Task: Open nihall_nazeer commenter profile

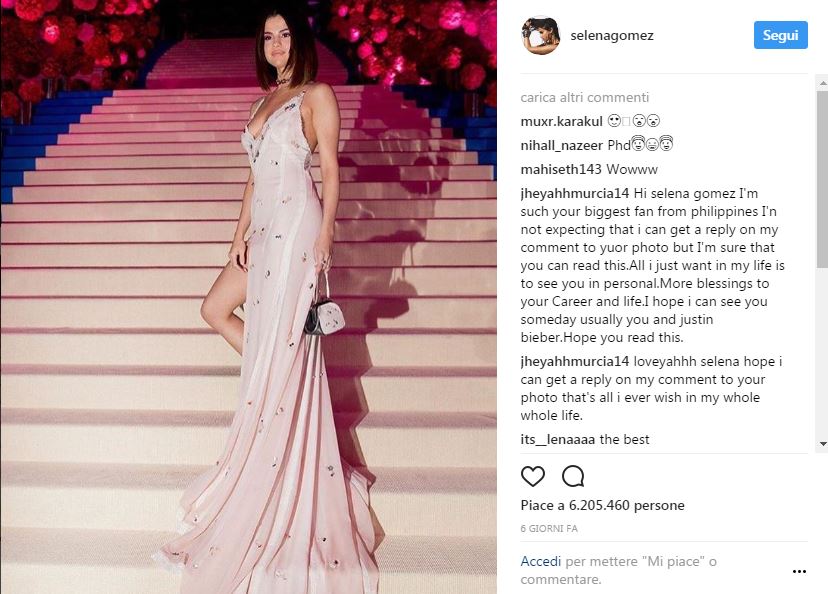Action: tap(561, 145)
